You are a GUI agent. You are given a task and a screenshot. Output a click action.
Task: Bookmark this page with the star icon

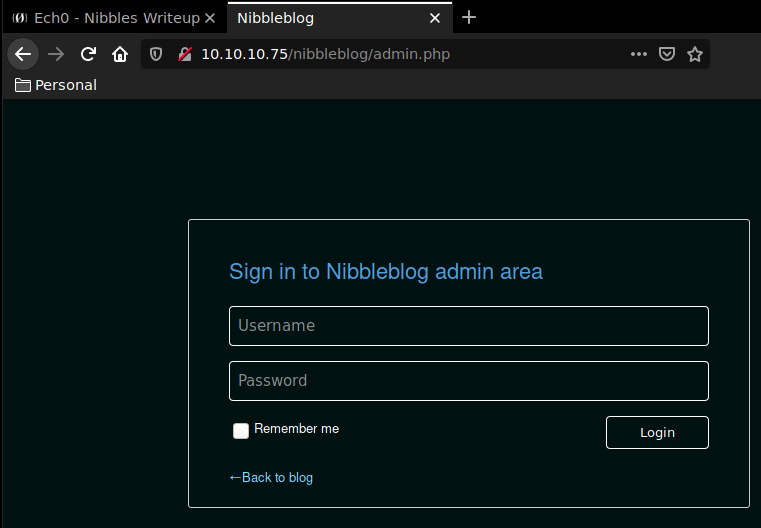tap(695, 54)
